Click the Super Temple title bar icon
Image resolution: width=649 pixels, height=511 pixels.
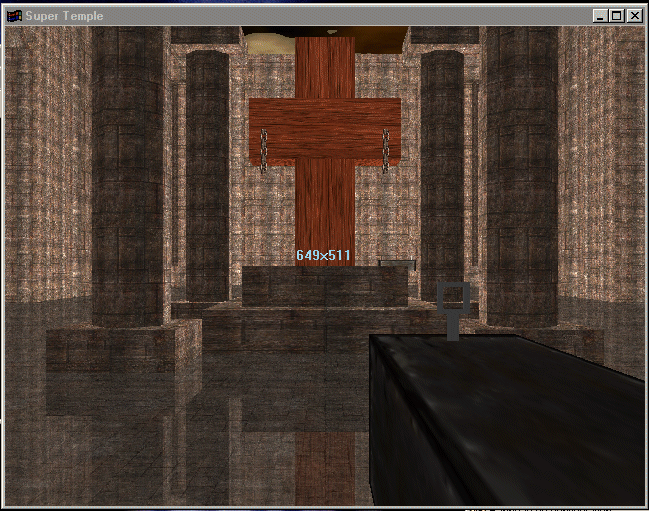(14, 16)
